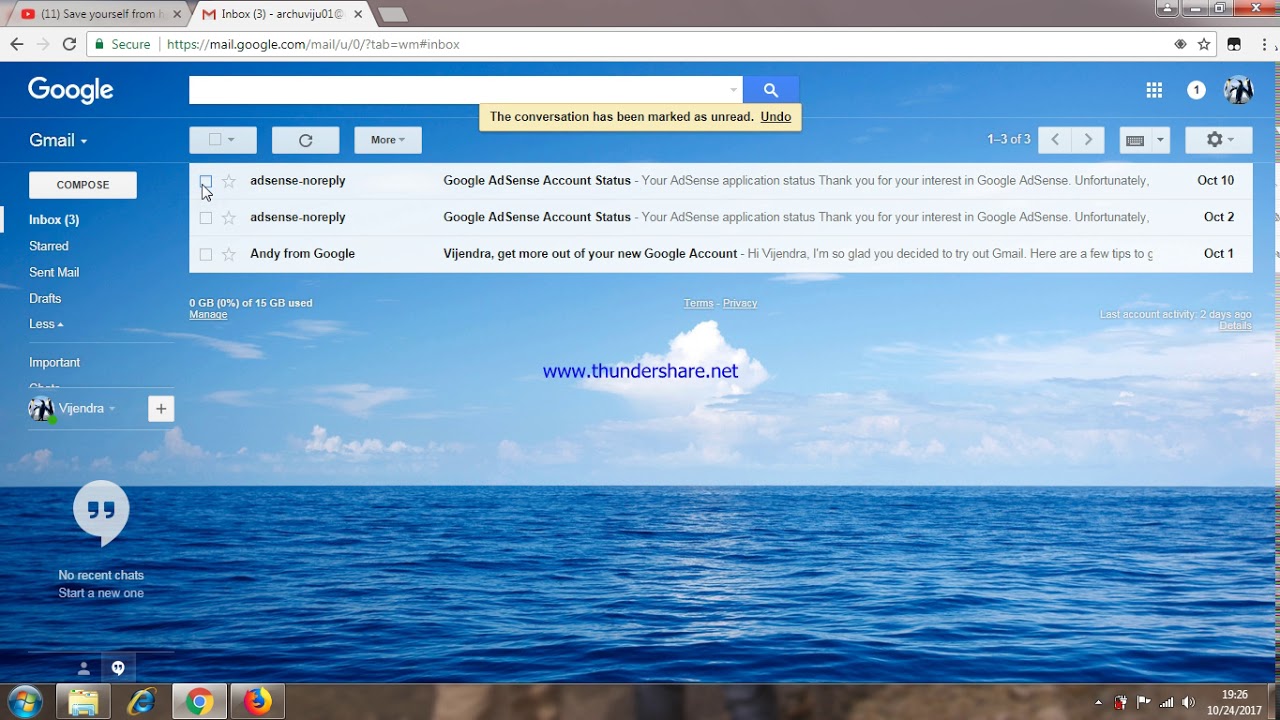Viewport: 1280px width, 720px height.
Task: Open the settings gear dropdown
Action: [1219, 140]
